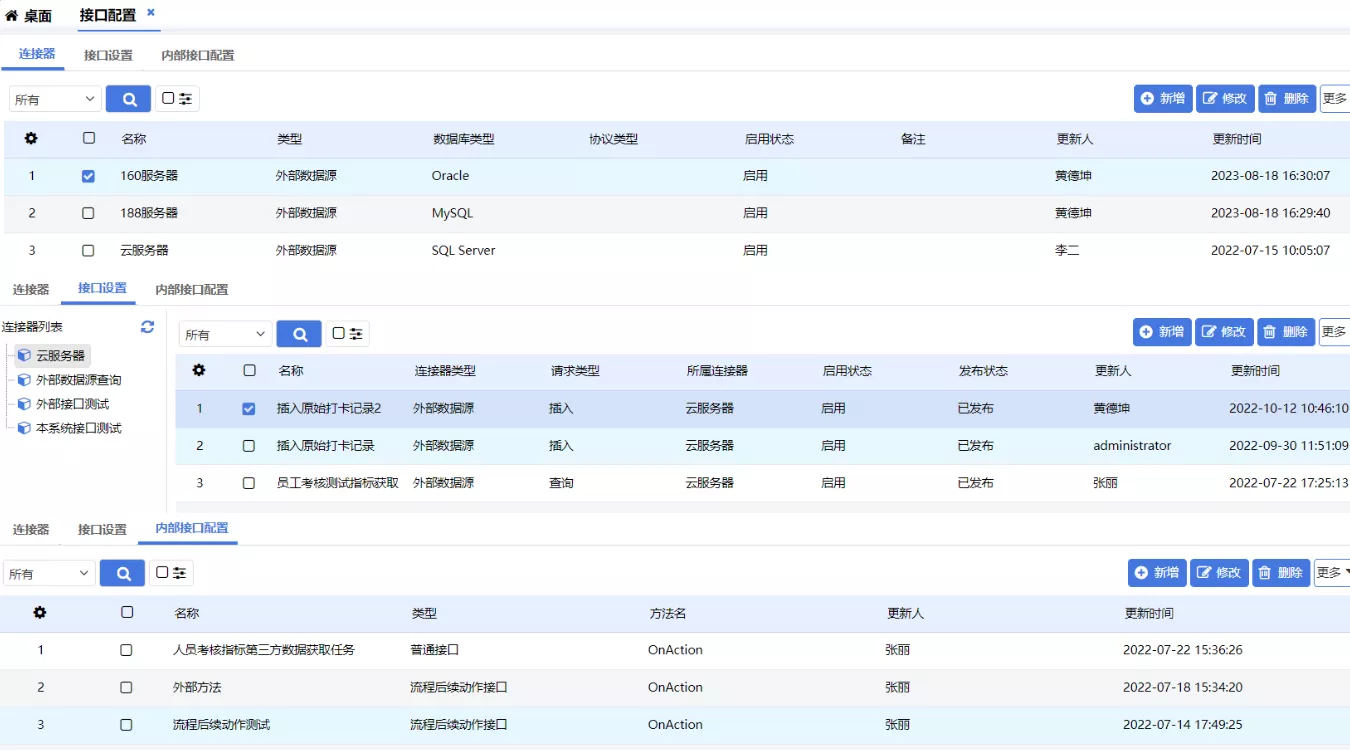Click the 2022-07-18 15:34:20 timestamp cell
1350x750 pixels.
1182,687
